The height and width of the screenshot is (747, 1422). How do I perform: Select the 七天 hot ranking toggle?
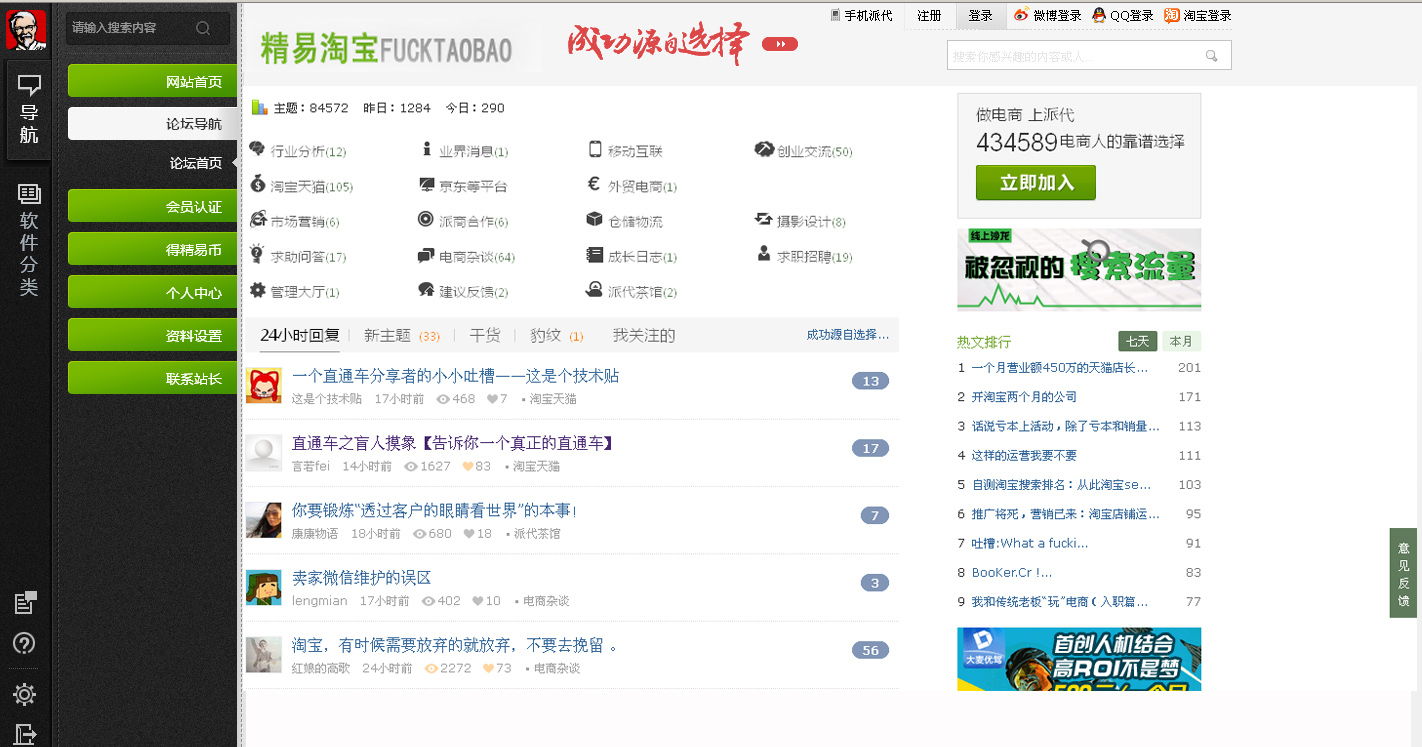point(1137,341)
